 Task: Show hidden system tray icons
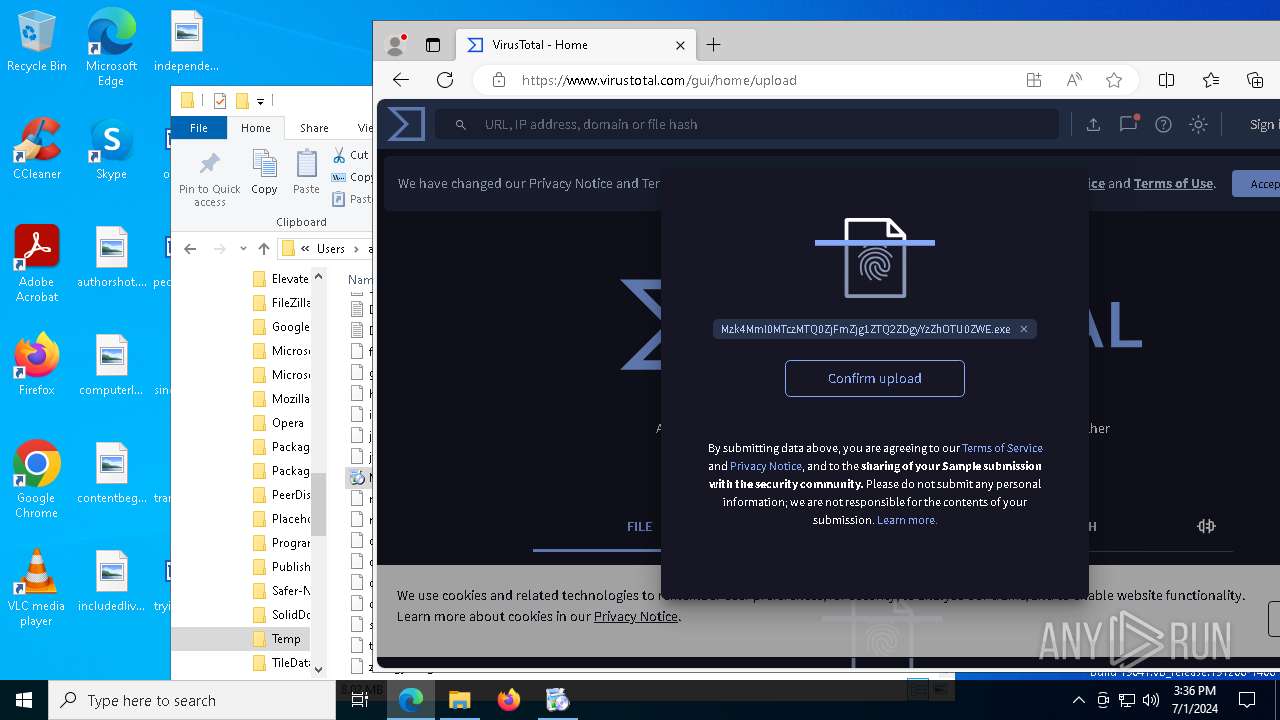pyautogui.click(x=1078, y=700)
